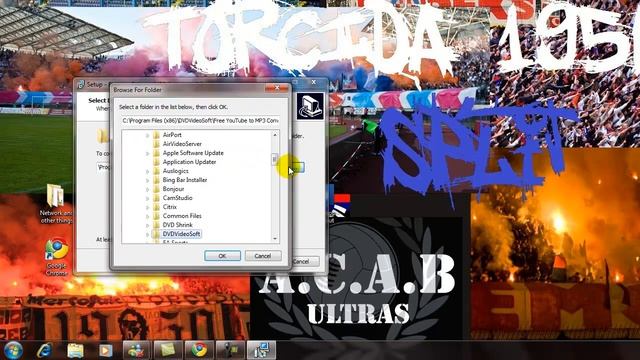
Task: Click the folder list scroll-up arrow
Action: [275, 135]
